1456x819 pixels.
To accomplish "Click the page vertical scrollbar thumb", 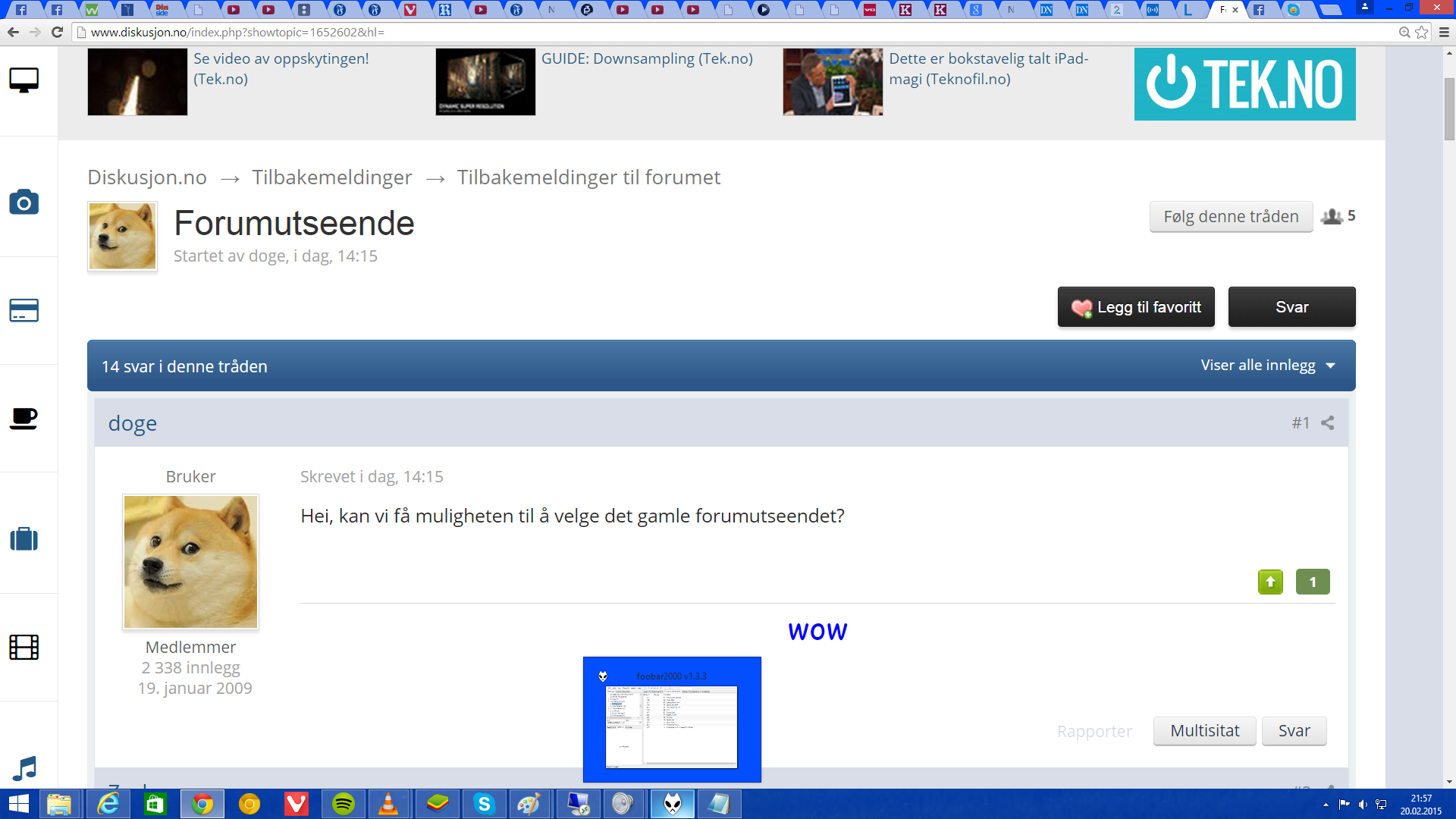I will 1449,108.
